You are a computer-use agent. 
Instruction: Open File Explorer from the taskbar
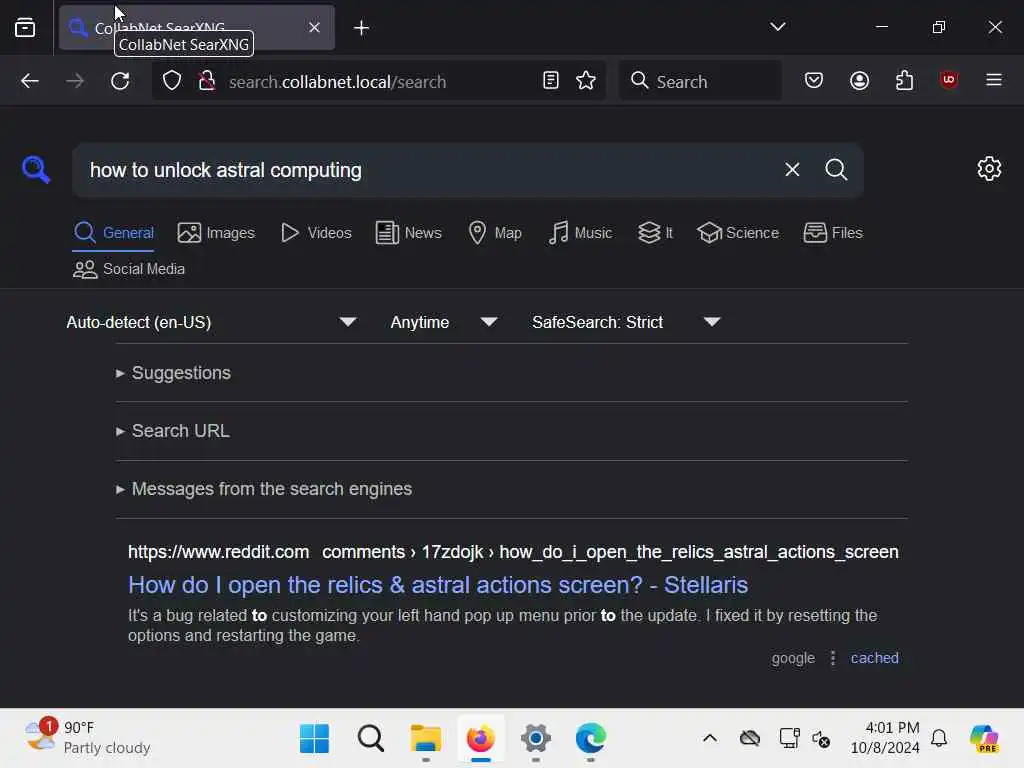point(426,739)
